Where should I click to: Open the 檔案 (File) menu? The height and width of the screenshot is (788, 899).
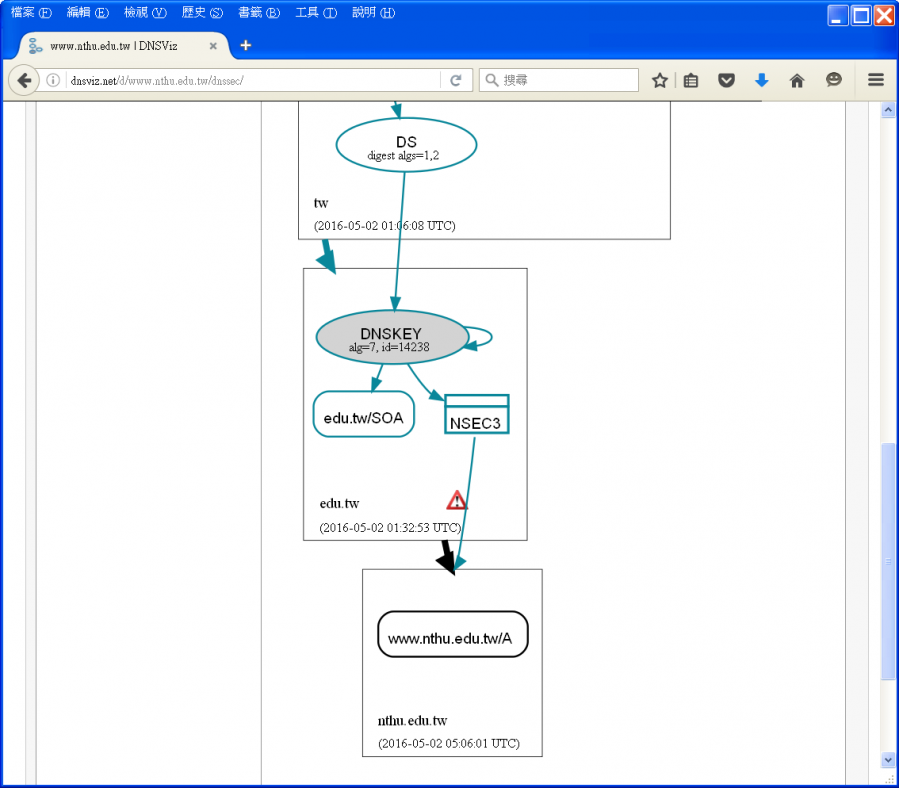(x=30, y=13)
